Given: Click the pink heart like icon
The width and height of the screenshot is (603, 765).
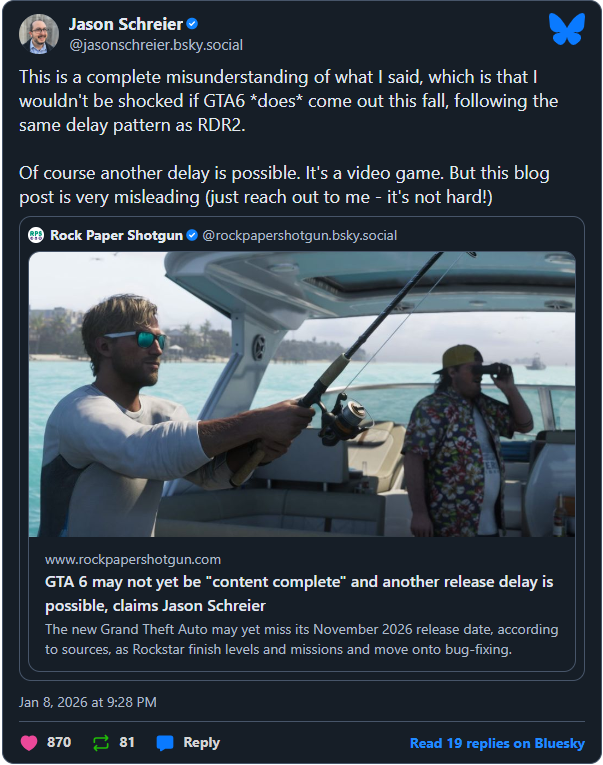Looking at the screenshot, I should [27, 743].
